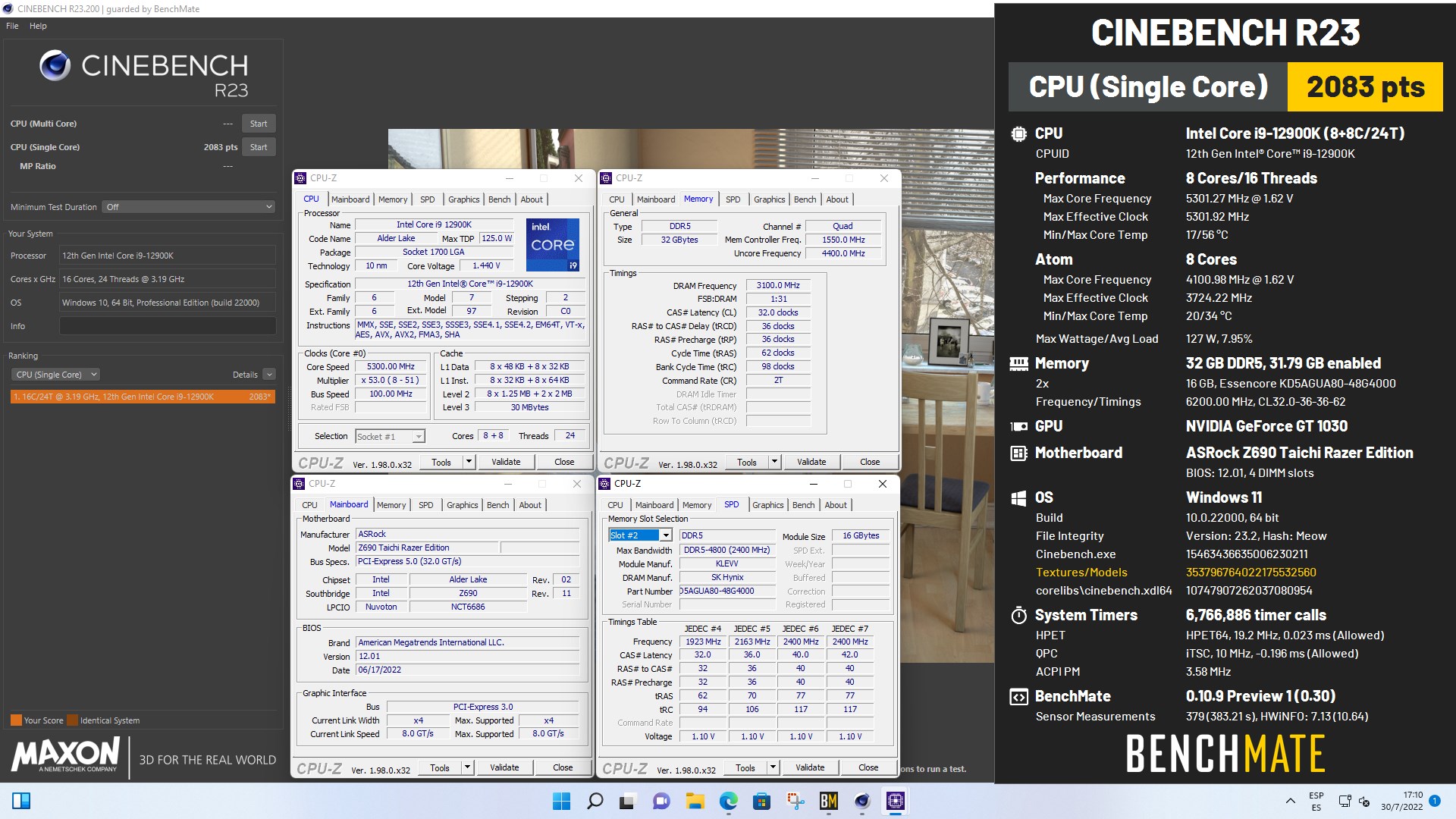Start the CPU (Multi Core) test
Image resolution: width=1456 pixels, height=819 pixels.
click(259, 124)
